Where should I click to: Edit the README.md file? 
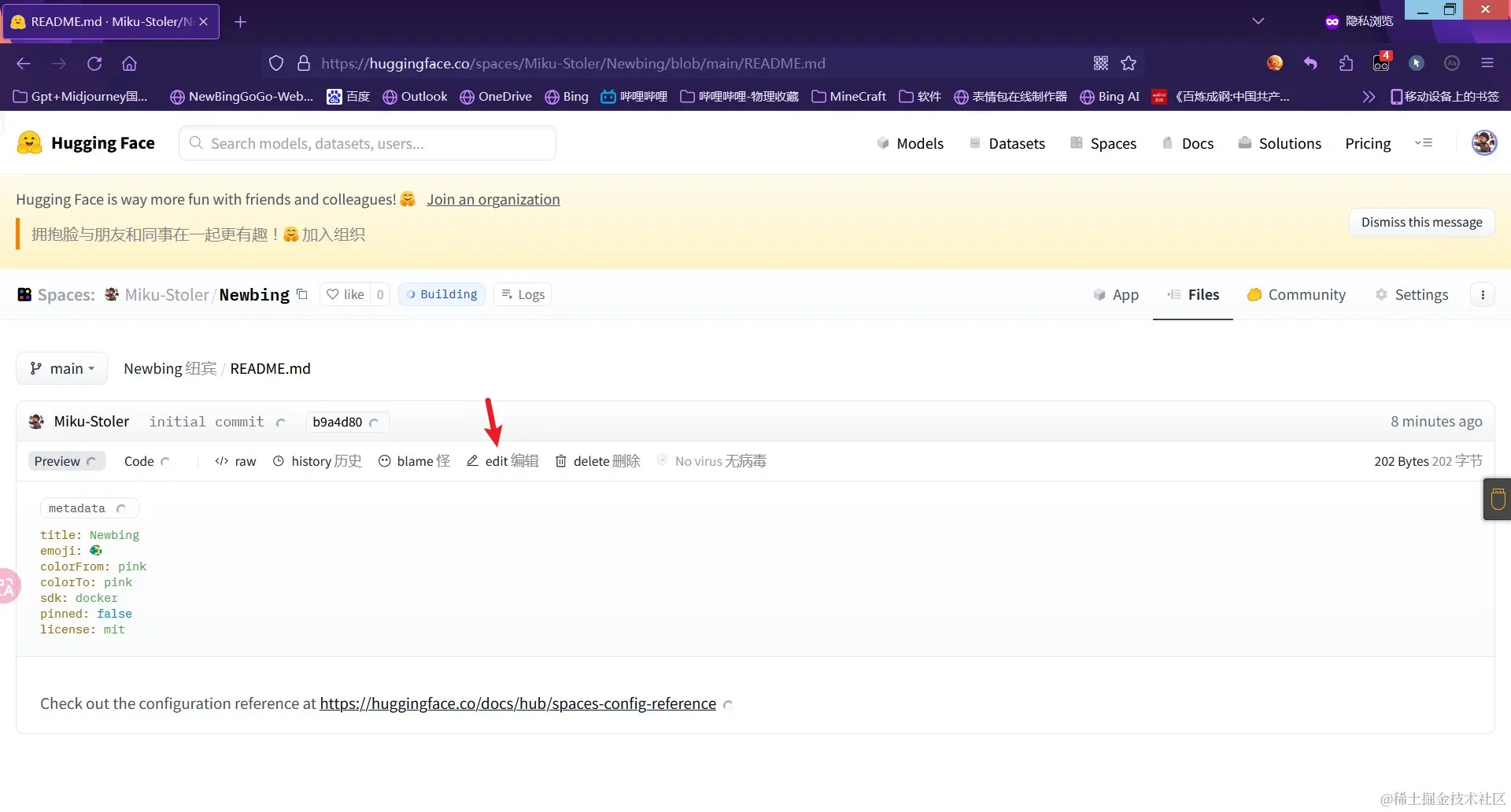(x=503, y=461)
